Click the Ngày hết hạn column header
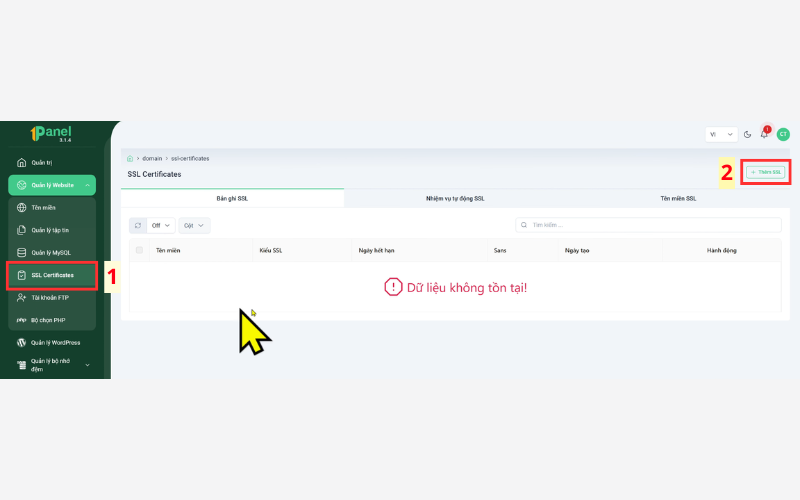The width and height of the screenshot is (800, 500). [x=377, y=251]
